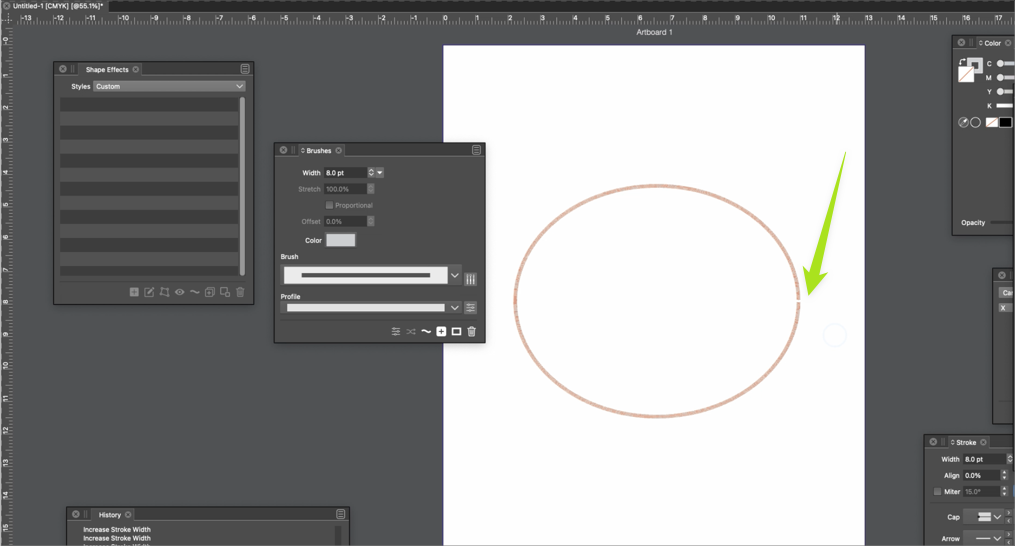Select the Stroke panel tab
Screen dimensions: 1015x546
pyautogui.click(x=966, y=442)
